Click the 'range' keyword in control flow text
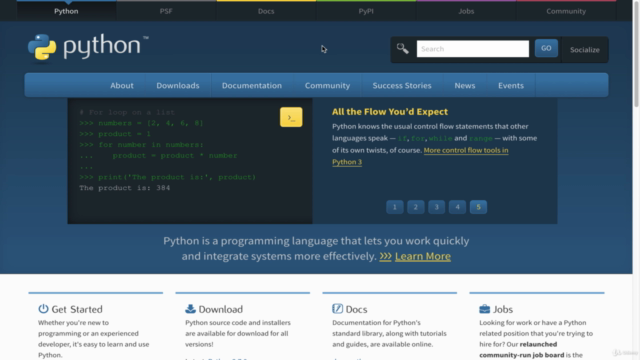Image resolution: width=640 pixels, height=360 pixels. (480, 138)
